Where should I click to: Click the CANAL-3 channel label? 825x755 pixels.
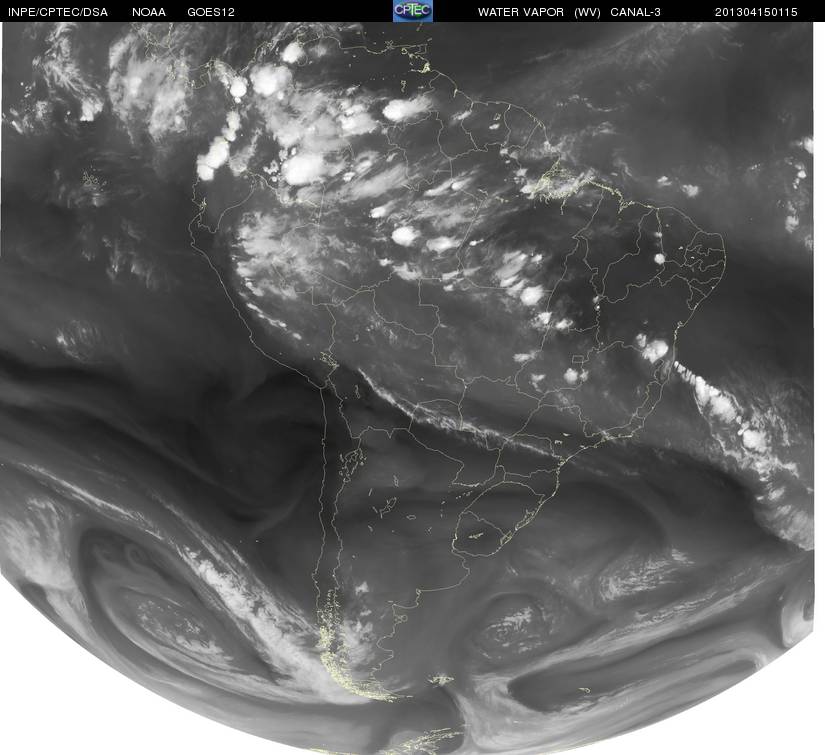(636, 12)
